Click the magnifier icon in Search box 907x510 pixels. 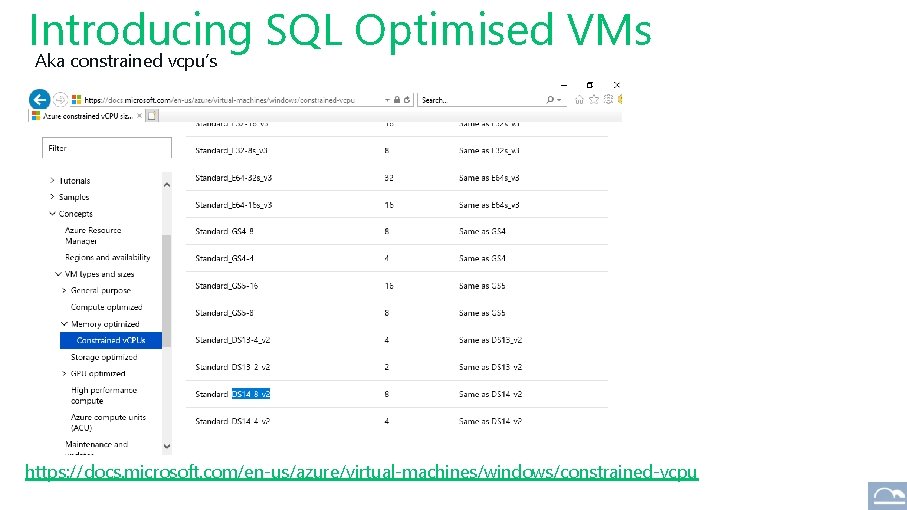[550, 100]
